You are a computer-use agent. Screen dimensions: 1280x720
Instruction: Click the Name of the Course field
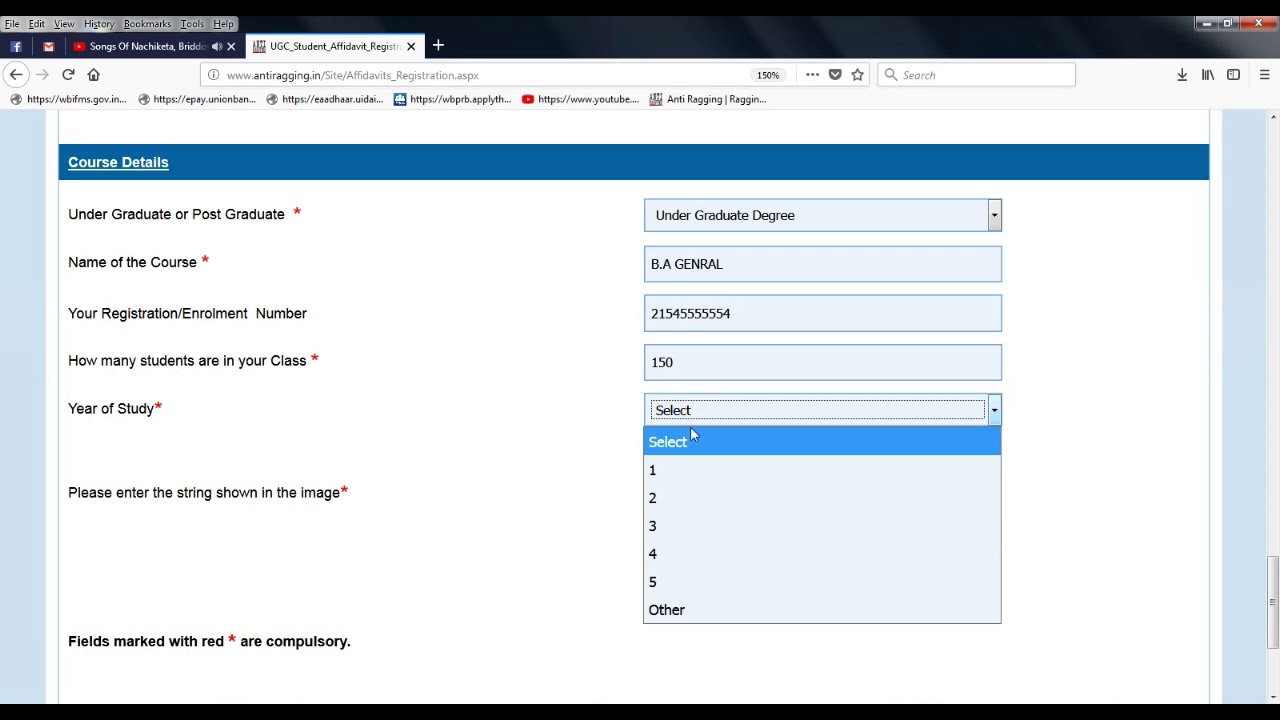click(x=823, y=264)
